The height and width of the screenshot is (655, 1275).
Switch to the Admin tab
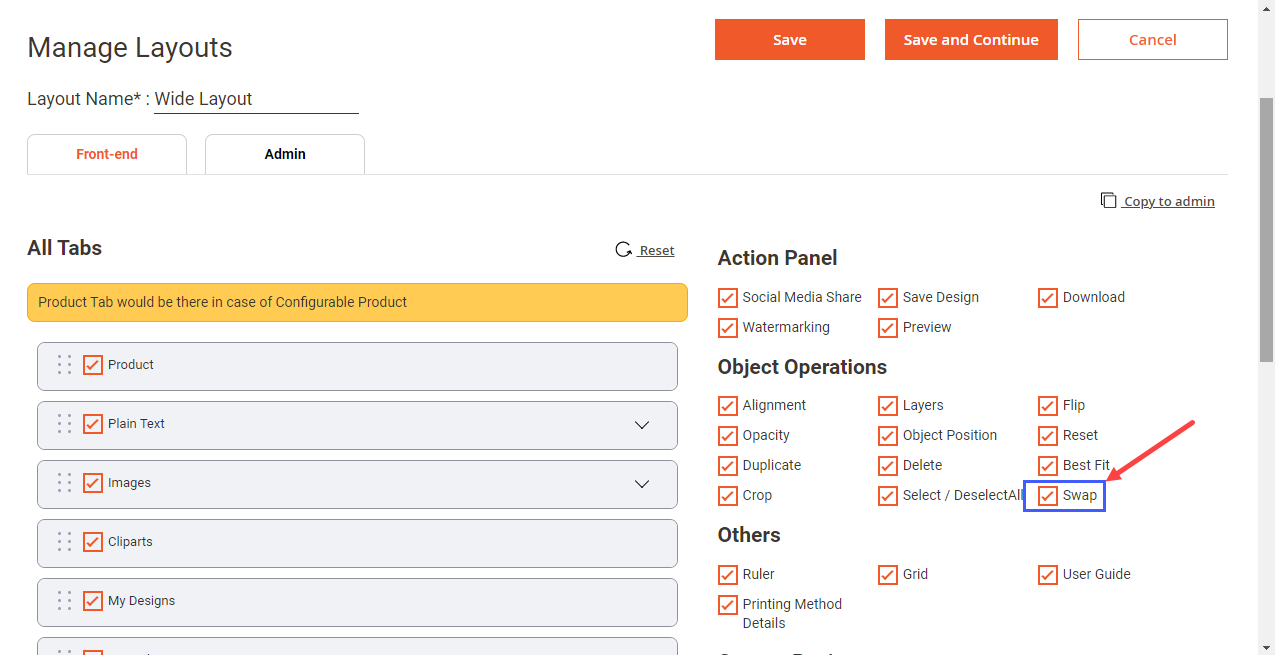click(x=285, y=155)
